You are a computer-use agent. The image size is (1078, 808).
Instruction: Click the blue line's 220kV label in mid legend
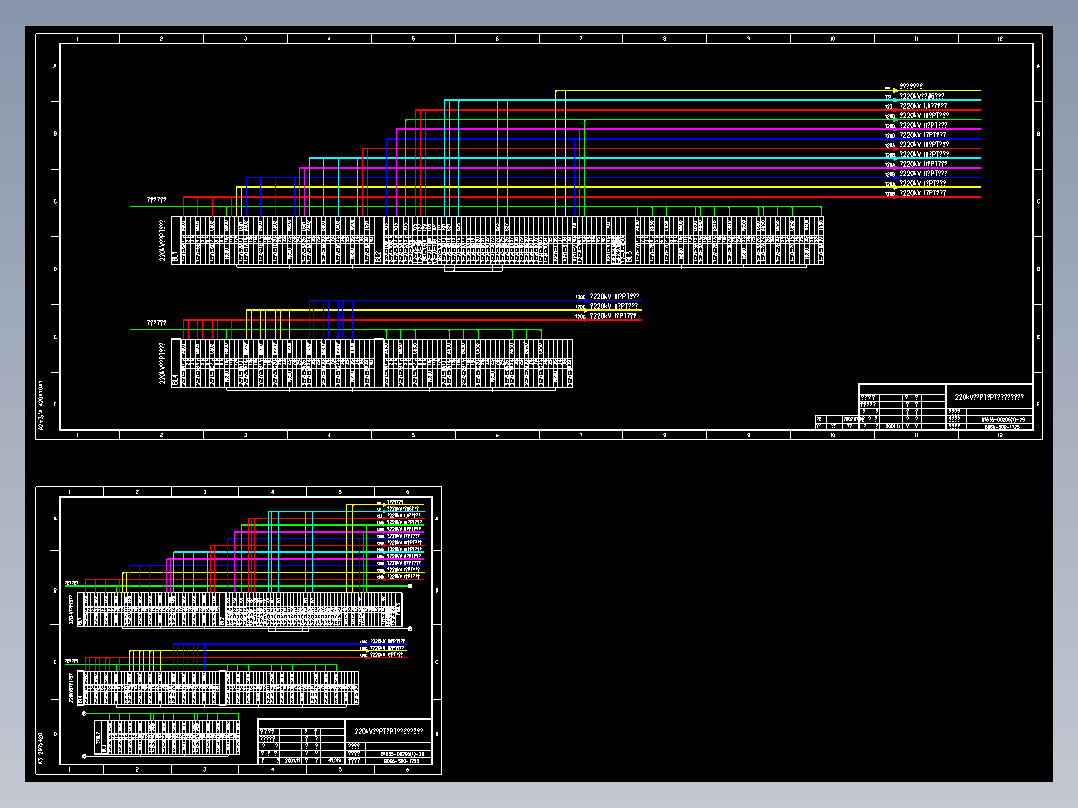(x=614, y=296)
